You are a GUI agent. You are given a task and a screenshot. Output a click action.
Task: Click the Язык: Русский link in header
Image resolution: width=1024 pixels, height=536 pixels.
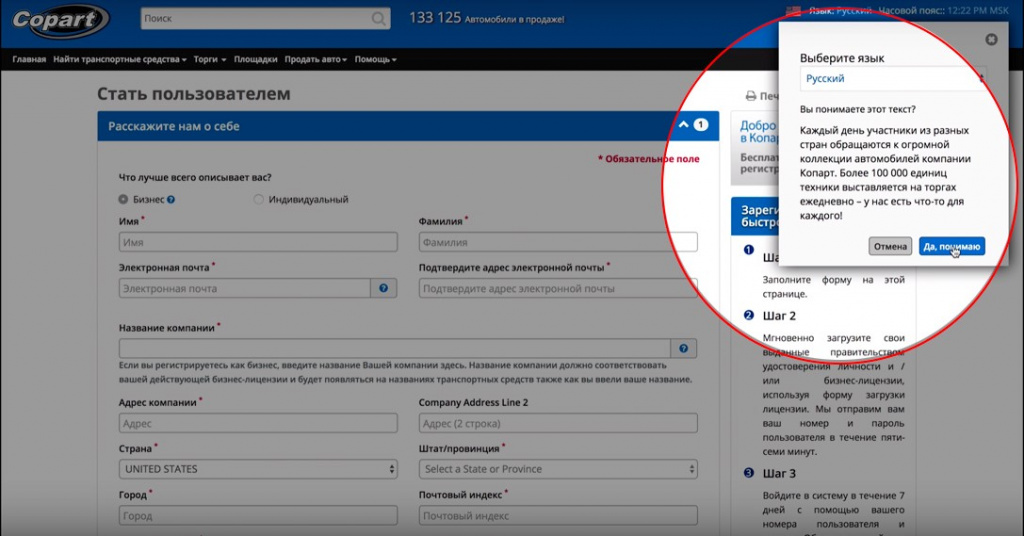839,10
